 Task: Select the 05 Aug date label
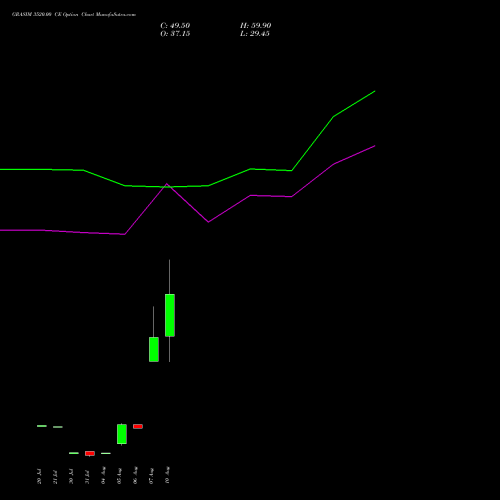coord(119,475)
